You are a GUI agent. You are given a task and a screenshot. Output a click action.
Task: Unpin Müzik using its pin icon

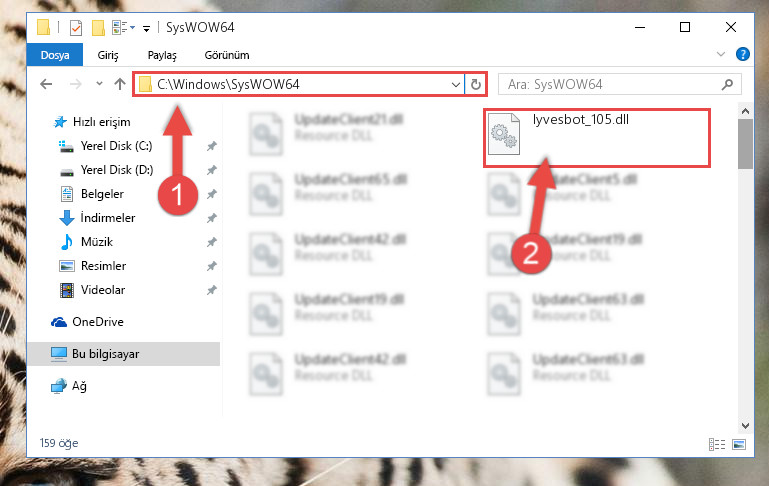click(211, 242)
